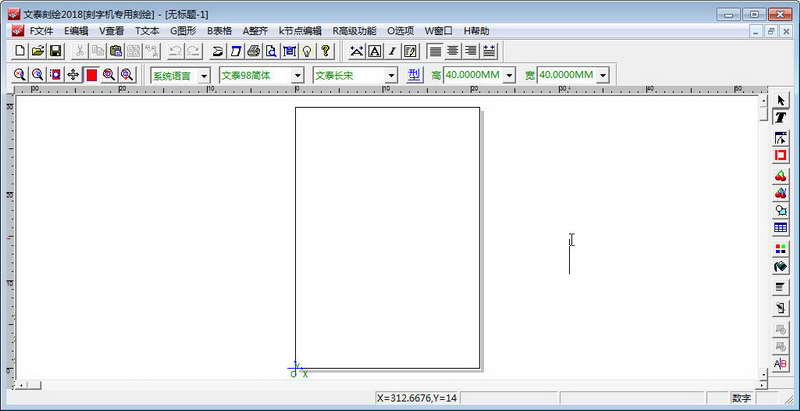Select the shapes combine tool icon
Screen dimensions: 800x411
coord(781,210)
